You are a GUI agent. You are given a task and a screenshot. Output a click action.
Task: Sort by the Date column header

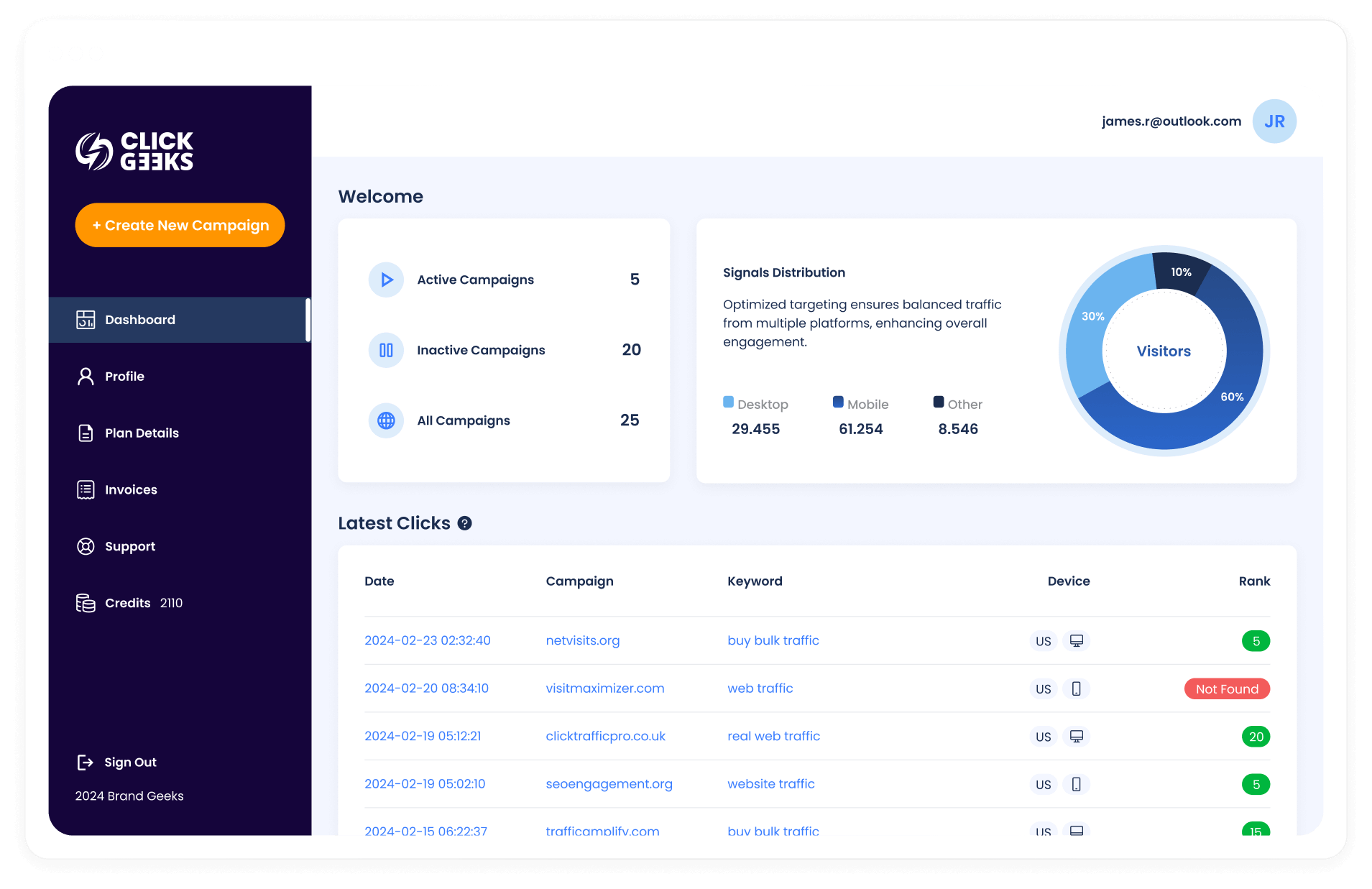point(379,581)
